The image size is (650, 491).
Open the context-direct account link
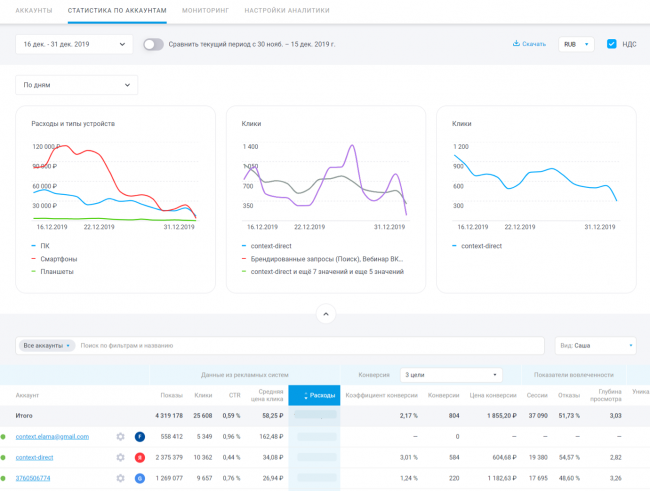(x=34, y=457)
